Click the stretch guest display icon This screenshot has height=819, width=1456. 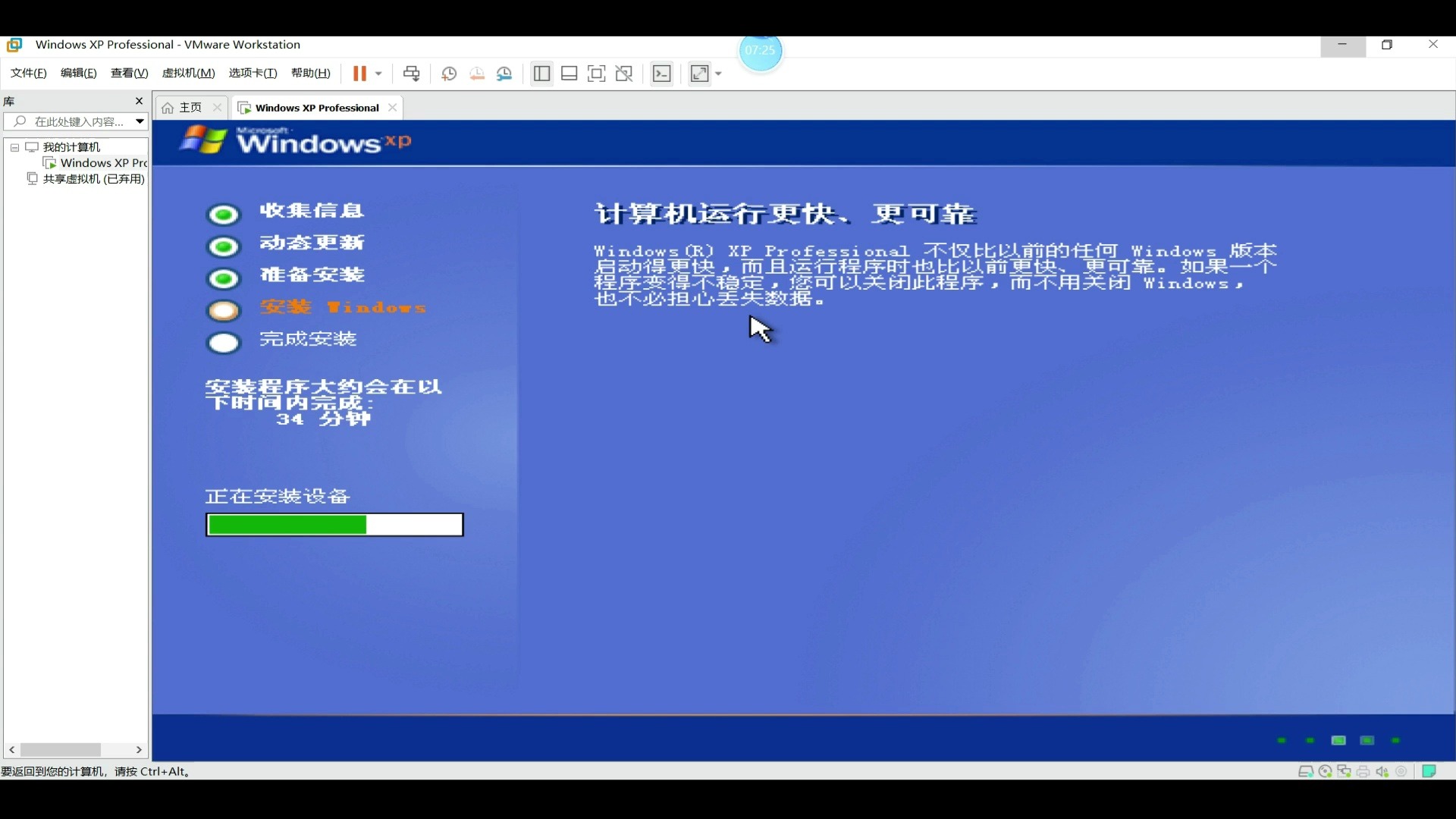tap(699, 74)
